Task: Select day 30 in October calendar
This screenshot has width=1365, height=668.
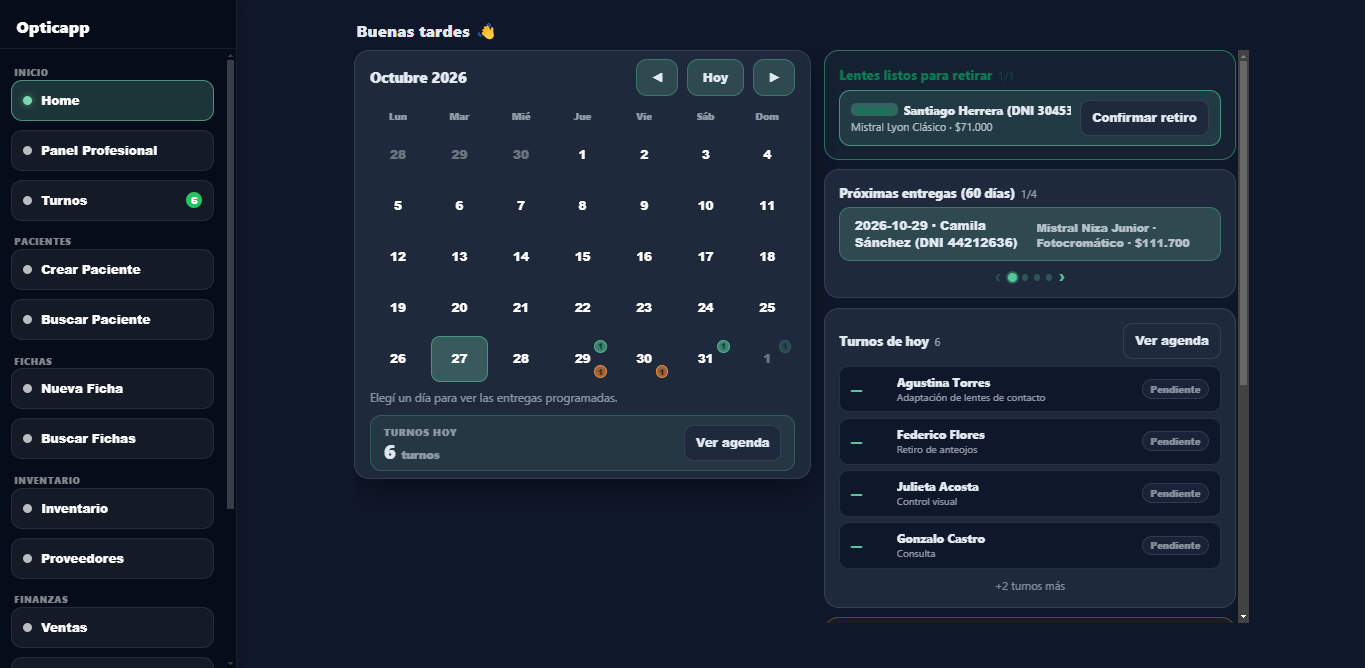Action: (x=644, y=359)
